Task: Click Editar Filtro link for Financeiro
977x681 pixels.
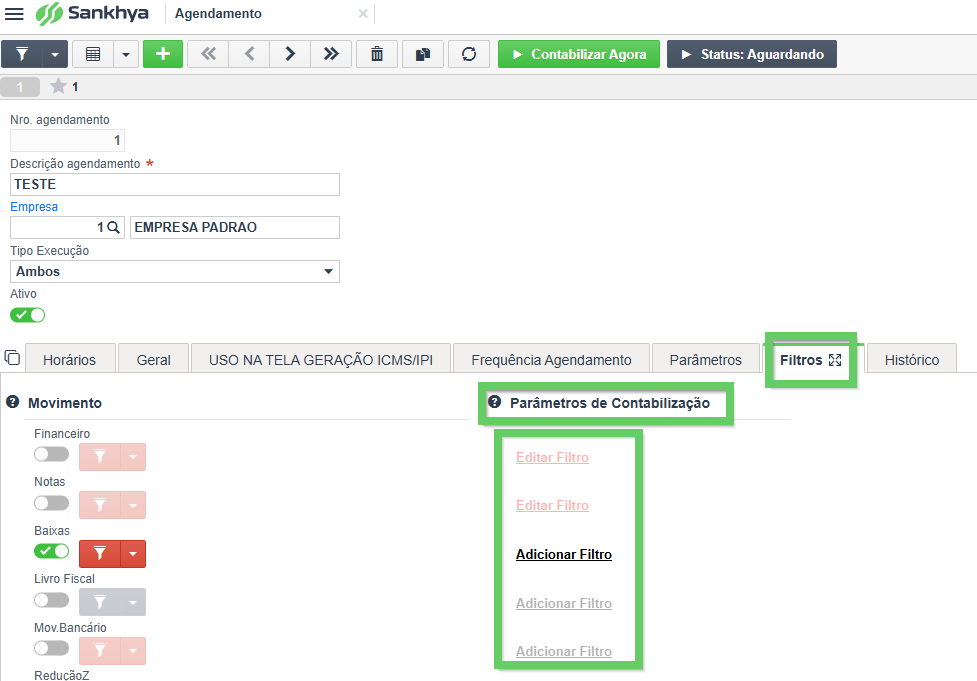Action: (x=552, y=457)
